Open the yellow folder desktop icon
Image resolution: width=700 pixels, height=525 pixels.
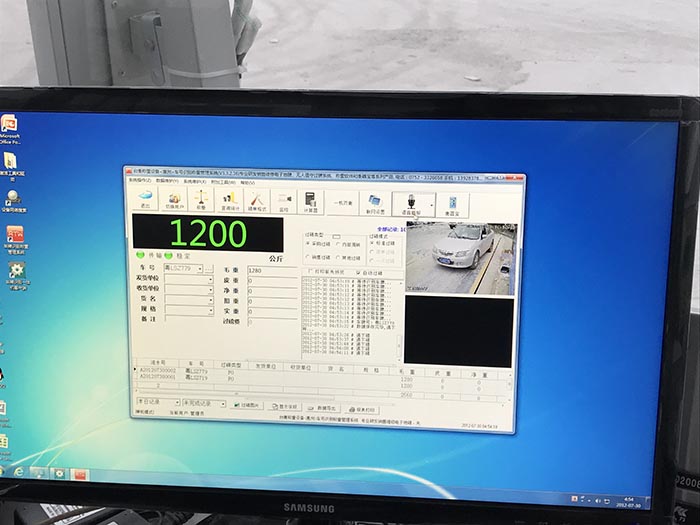[x=11, y=167]
